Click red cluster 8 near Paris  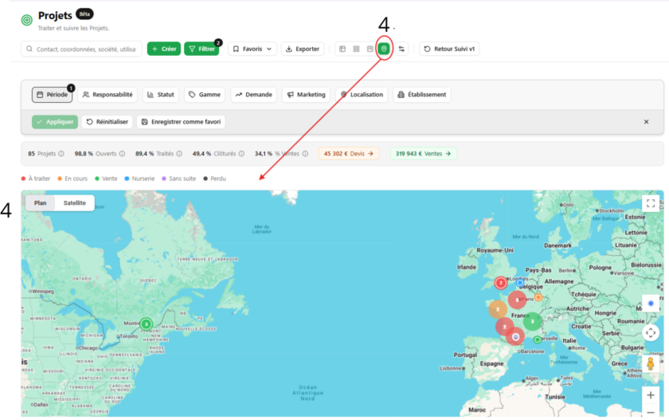click(x=517, y=300)
